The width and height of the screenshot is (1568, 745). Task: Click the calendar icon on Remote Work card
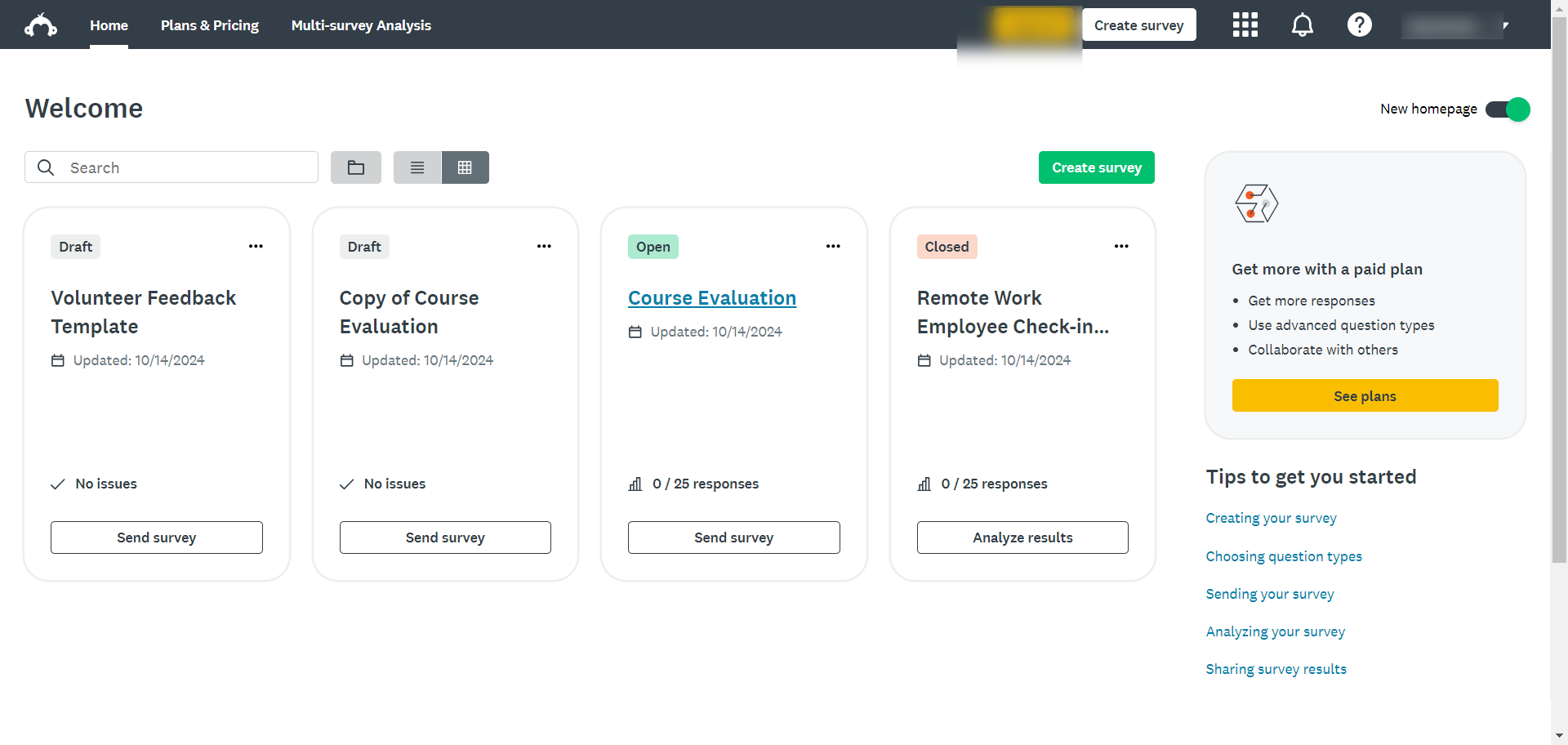point(924,360)
